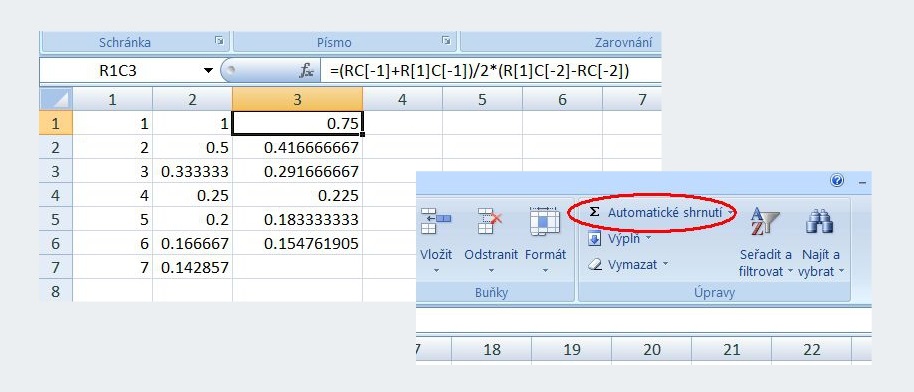Screen dimensions: 914x392
Task: Click the Úpravy group label
Action: pyautogui.click(x=715, y=293)
